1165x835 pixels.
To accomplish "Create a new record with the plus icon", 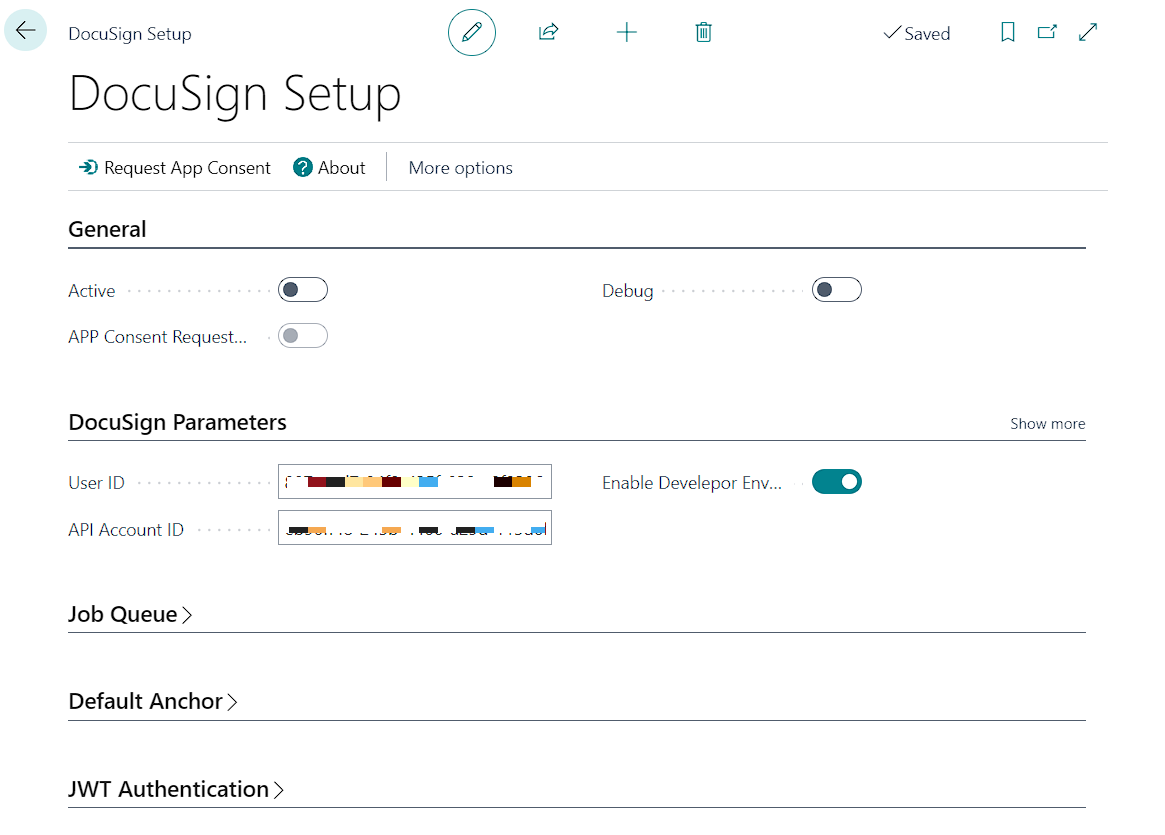I will tap(626, 32).
